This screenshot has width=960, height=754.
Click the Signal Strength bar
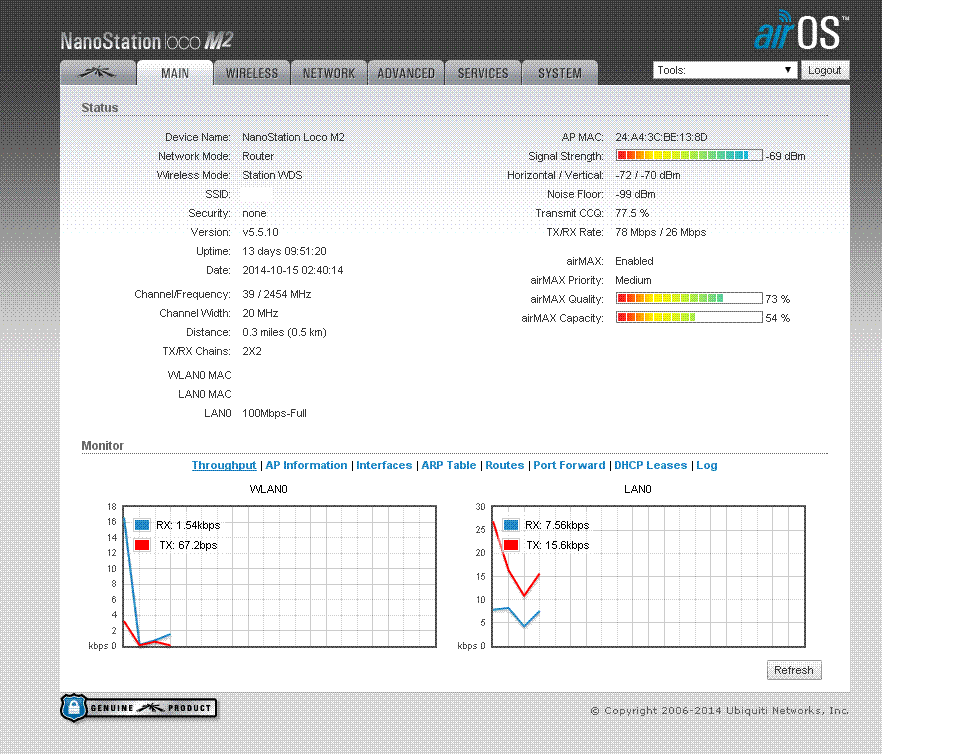tap(689, 155)
